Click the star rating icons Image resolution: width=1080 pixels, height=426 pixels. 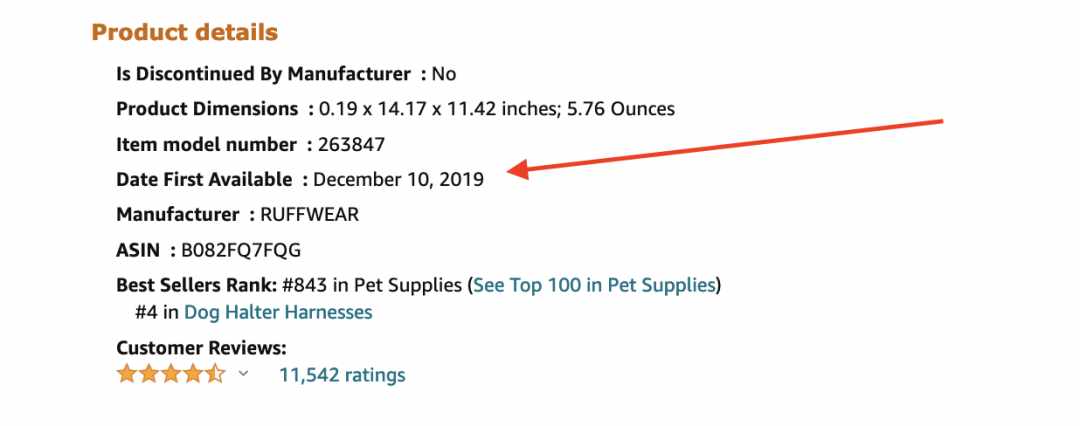point(171,374)
